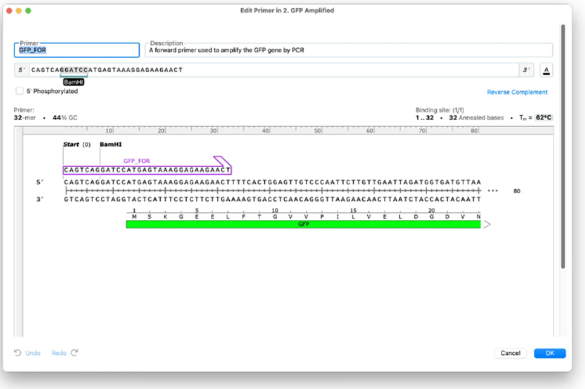Click the 5' end marker of primer field

pyautogui.click(x=22, y=70)
